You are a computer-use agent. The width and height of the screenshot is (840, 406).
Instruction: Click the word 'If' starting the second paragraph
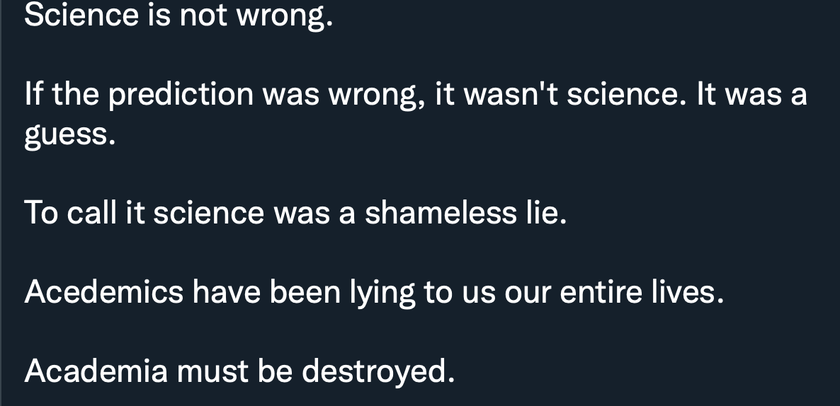pos(34,95)
